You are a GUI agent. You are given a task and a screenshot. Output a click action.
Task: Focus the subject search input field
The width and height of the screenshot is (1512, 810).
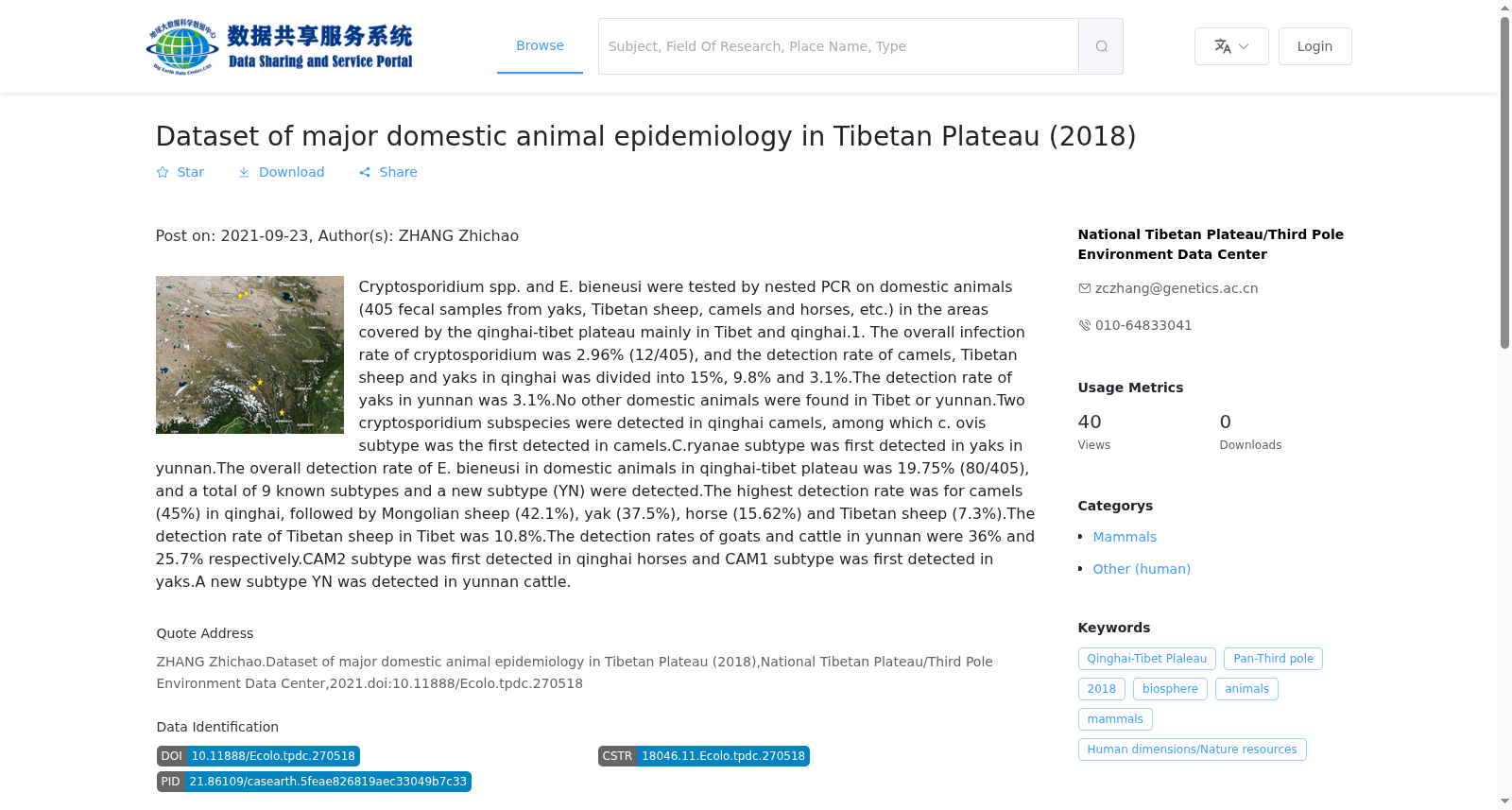[838, 46]
